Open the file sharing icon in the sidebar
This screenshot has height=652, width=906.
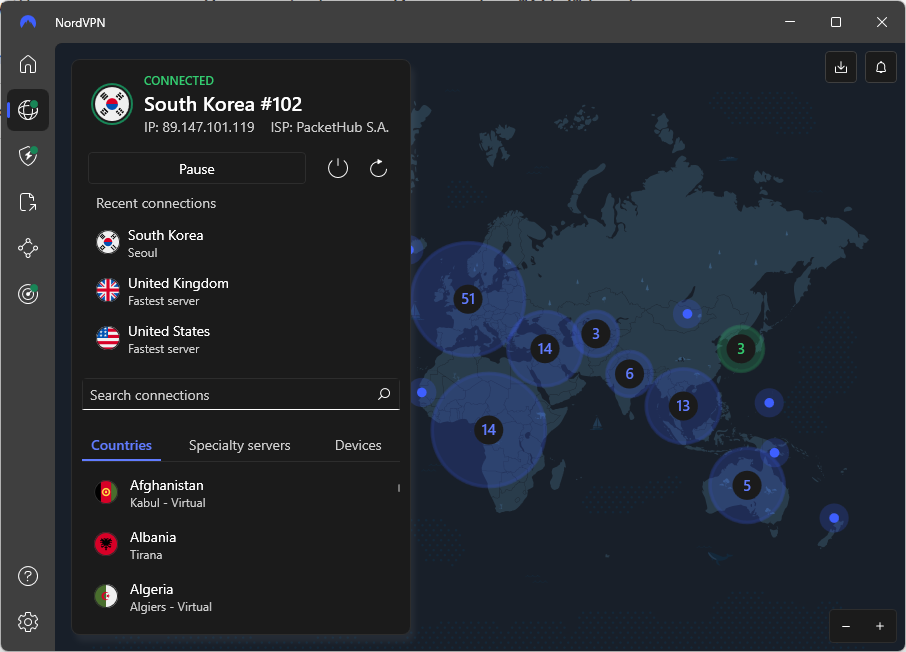pos(28,202)
